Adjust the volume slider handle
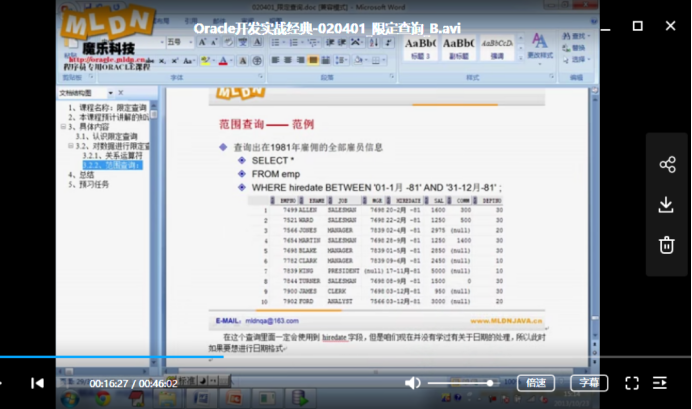This screenshot has width=692, height=409. coord(490,383)
